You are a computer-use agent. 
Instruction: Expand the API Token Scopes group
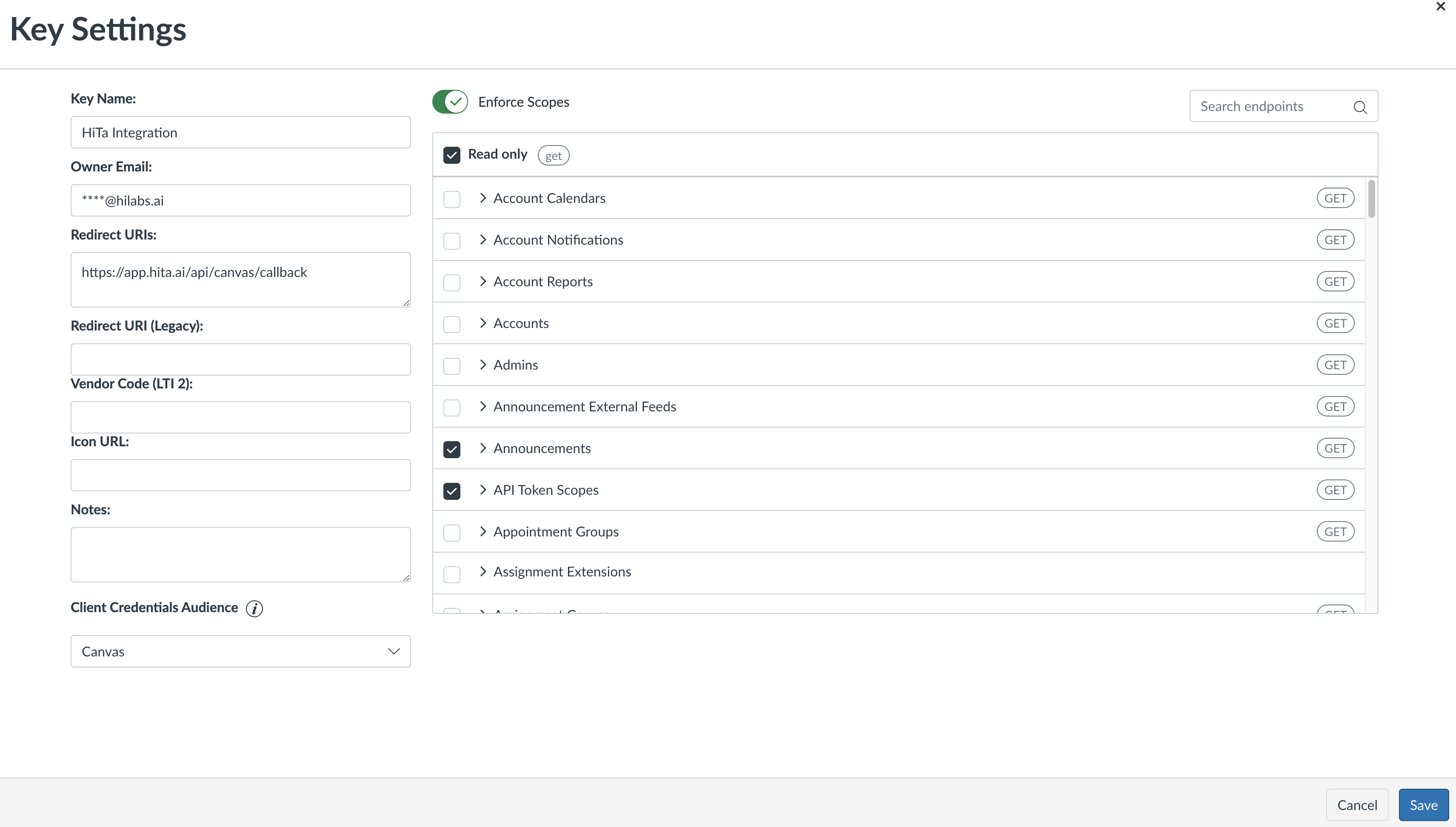point(483,490)
